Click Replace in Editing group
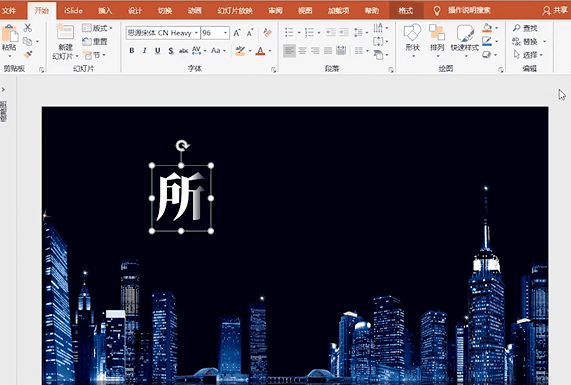This screenshot has width=571, height=385. (525, 41)
